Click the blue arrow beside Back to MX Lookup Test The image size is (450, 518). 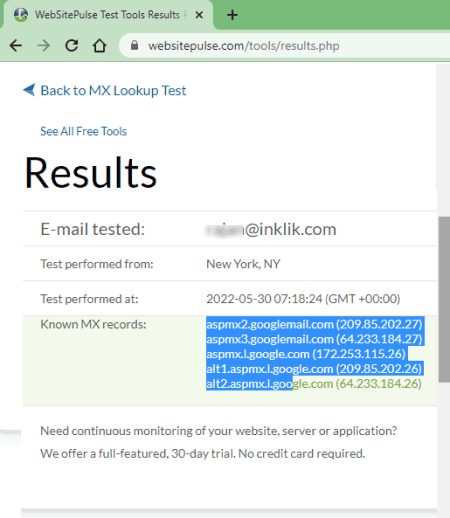[29, 90]
